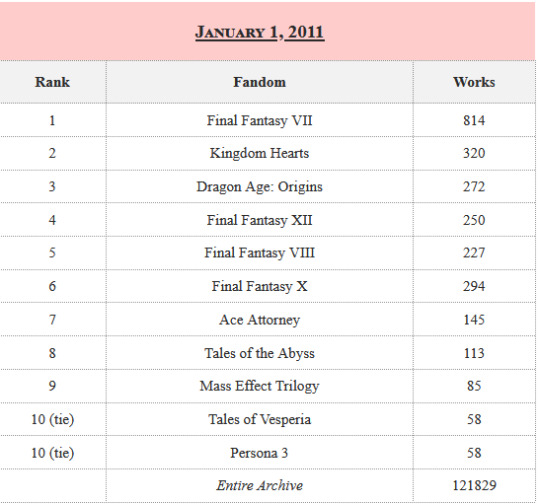Click the Tales of Vesperia cell
The width and height of the screenshot is (540, 504).
coord(260,419)
